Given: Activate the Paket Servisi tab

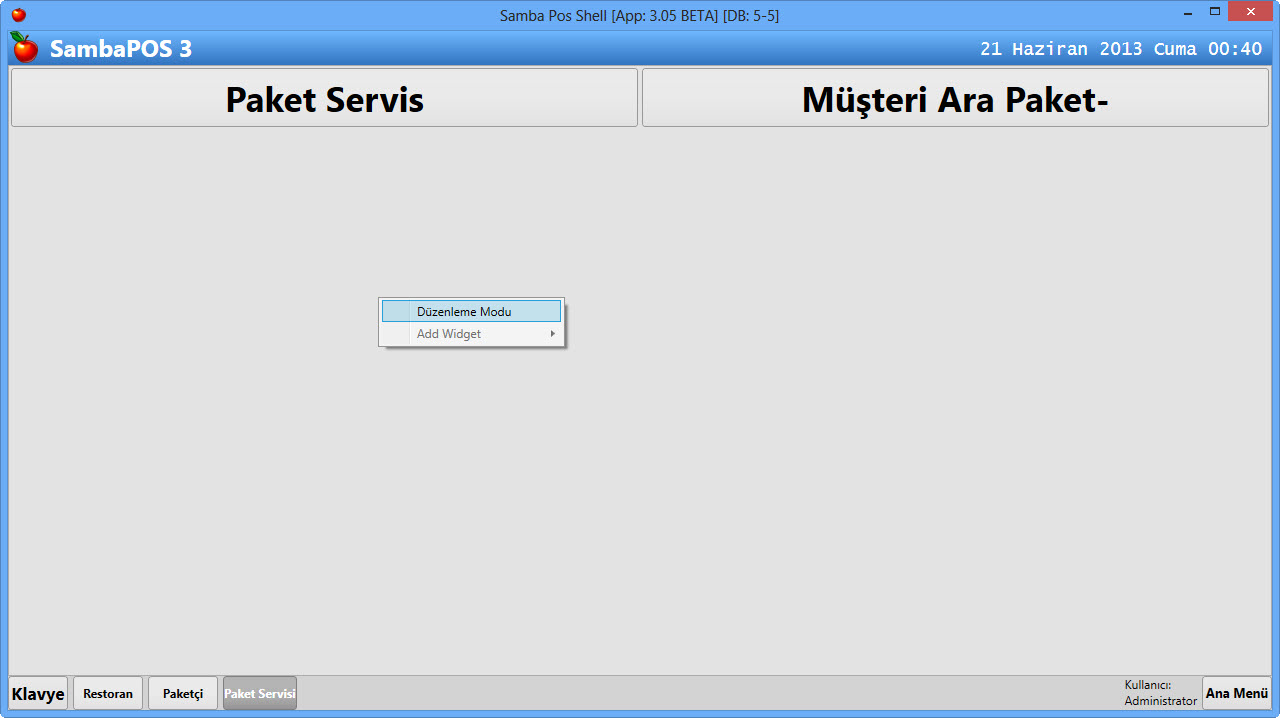Looking at the screenshot, I should pos(259,692).
